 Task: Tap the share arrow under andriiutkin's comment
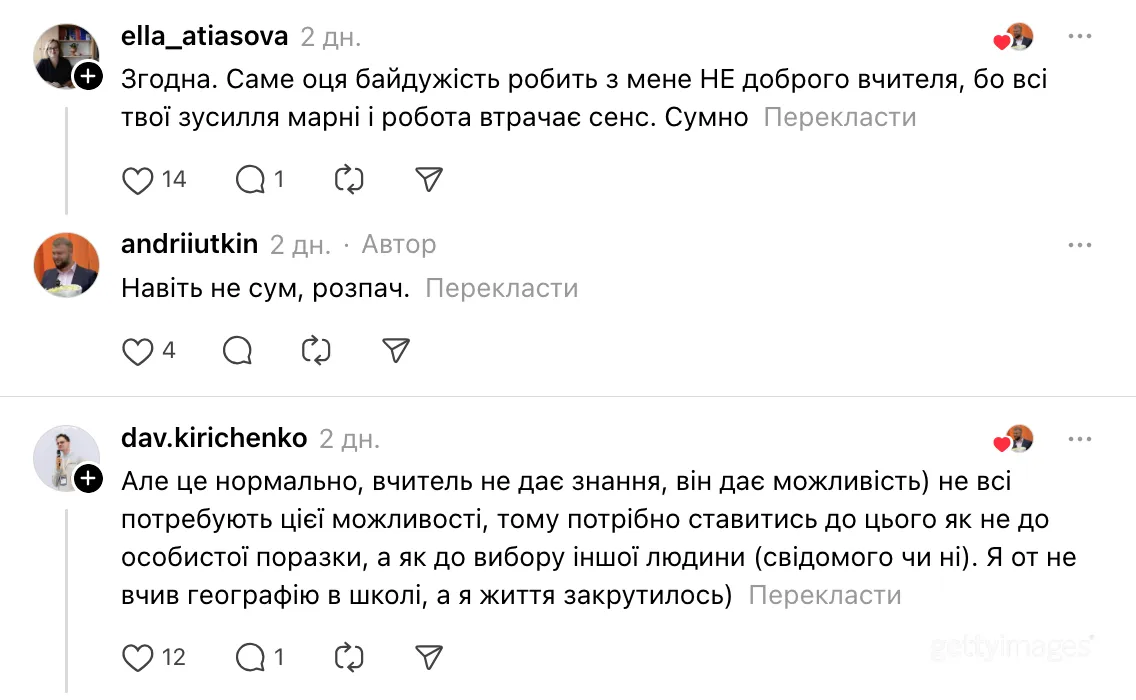(397, 351)
